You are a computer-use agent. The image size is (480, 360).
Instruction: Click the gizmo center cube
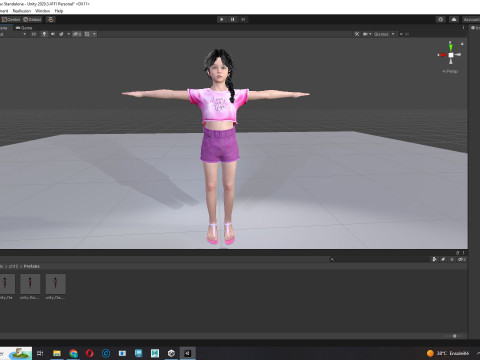tap(451, 55)
